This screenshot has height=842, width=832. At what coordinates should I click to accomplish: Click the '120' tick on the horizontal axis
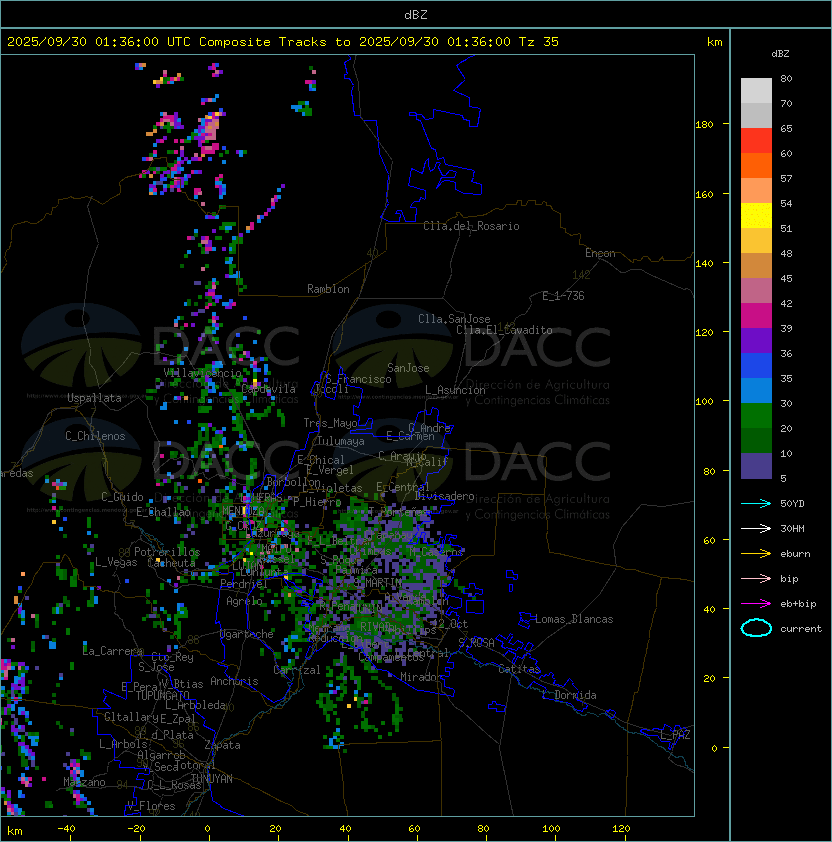621,829
